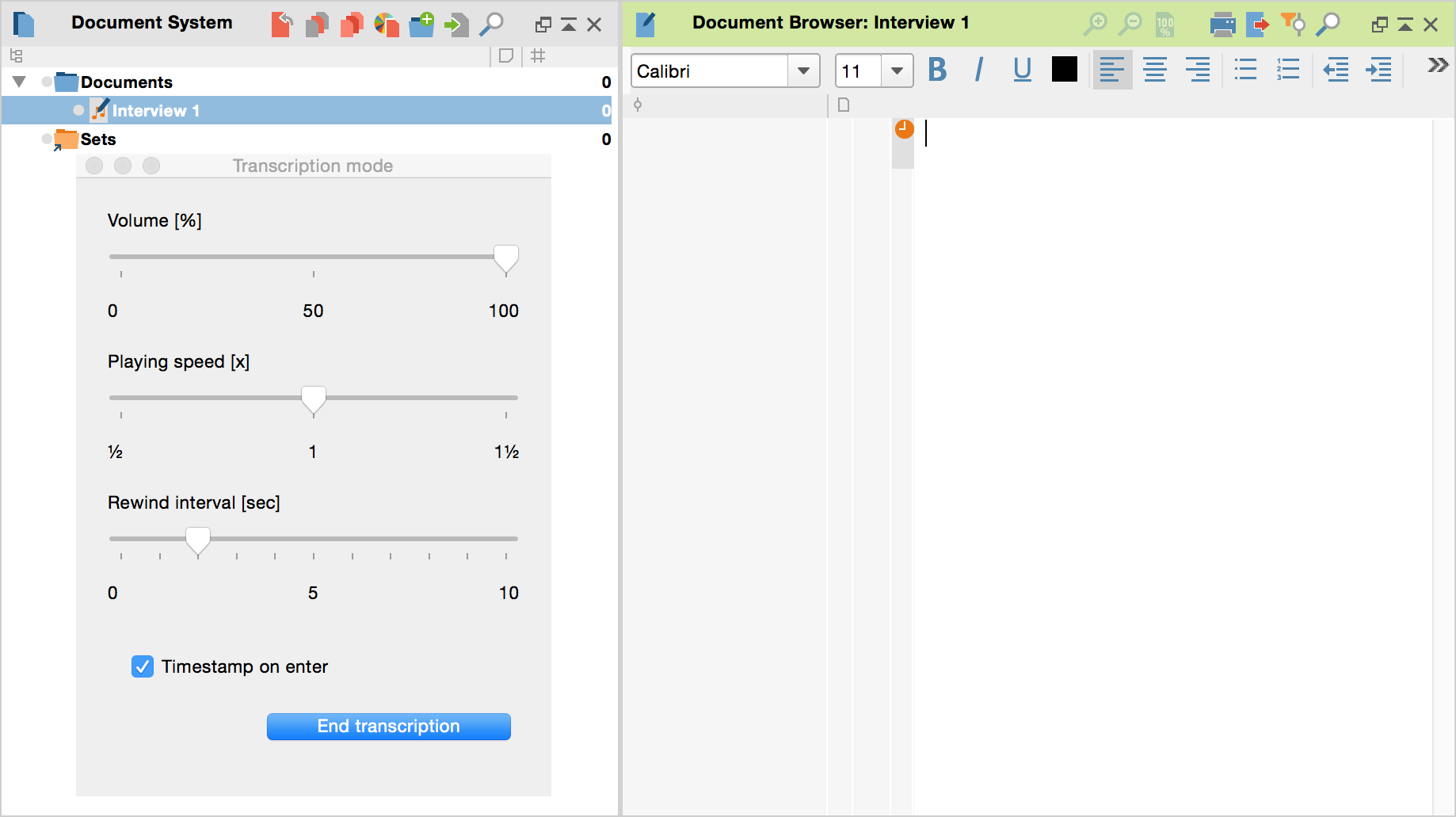
Task: Click End transcription button
Action: 388,726
